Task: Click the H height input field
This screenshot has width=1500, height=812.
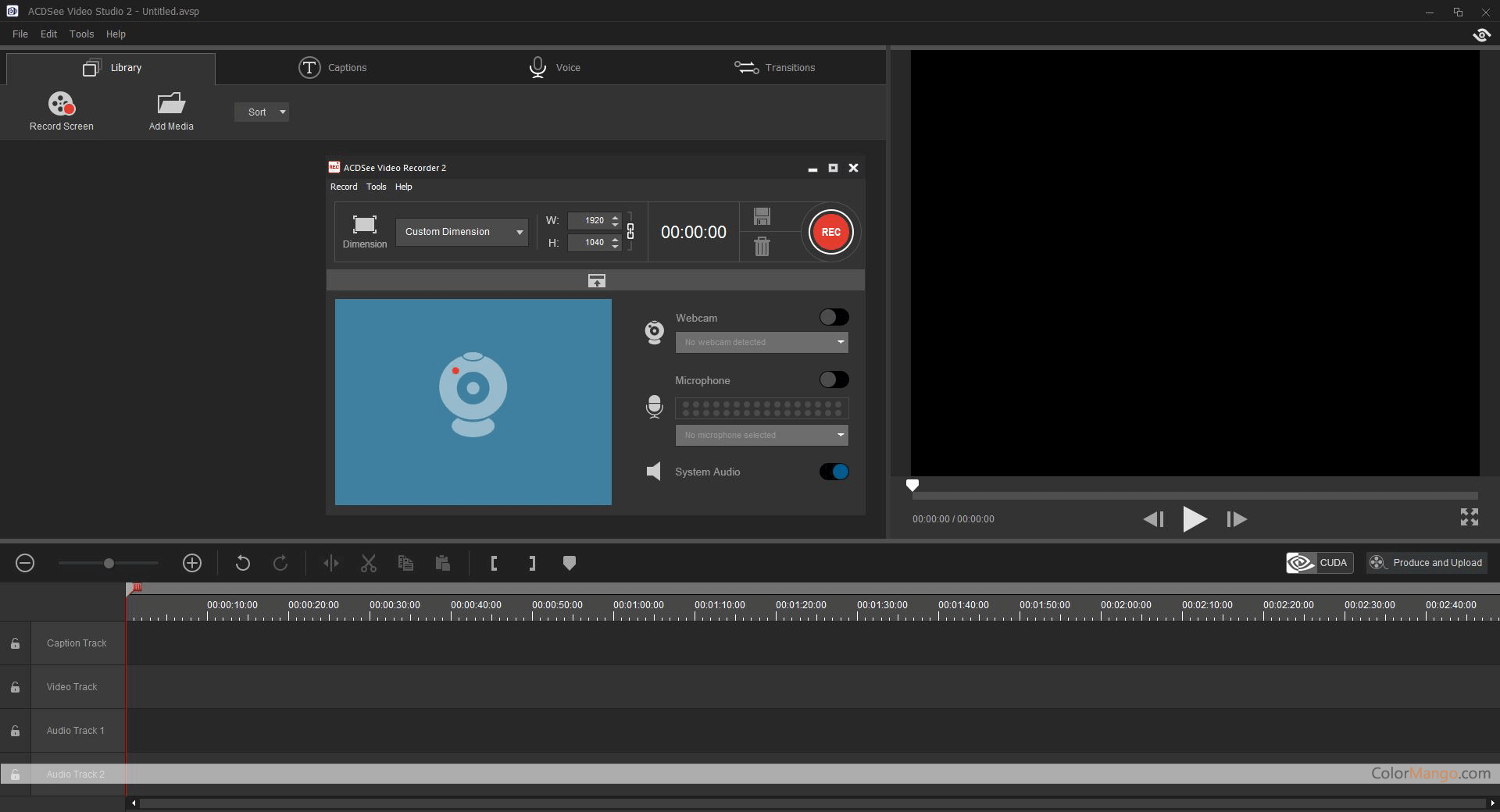Action: tap(589, 242)
